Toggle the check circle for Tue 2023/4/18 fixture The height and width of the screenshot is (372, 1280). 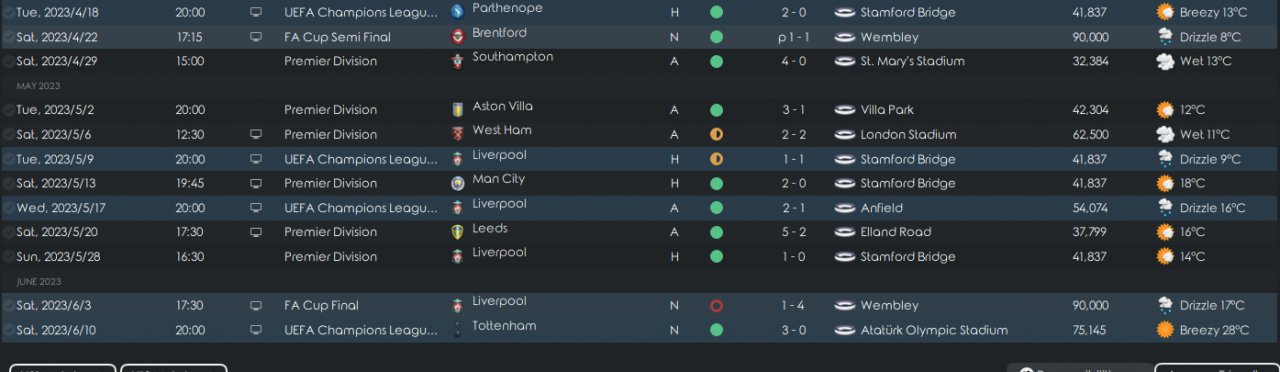8,13
